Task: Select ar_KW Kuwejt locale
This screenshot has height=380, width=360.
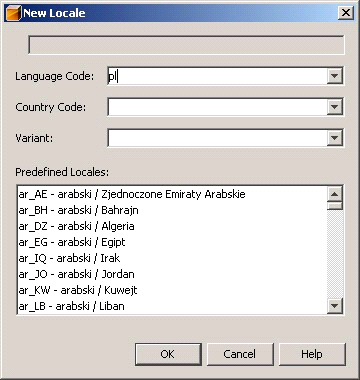Action: coord(172,290)
